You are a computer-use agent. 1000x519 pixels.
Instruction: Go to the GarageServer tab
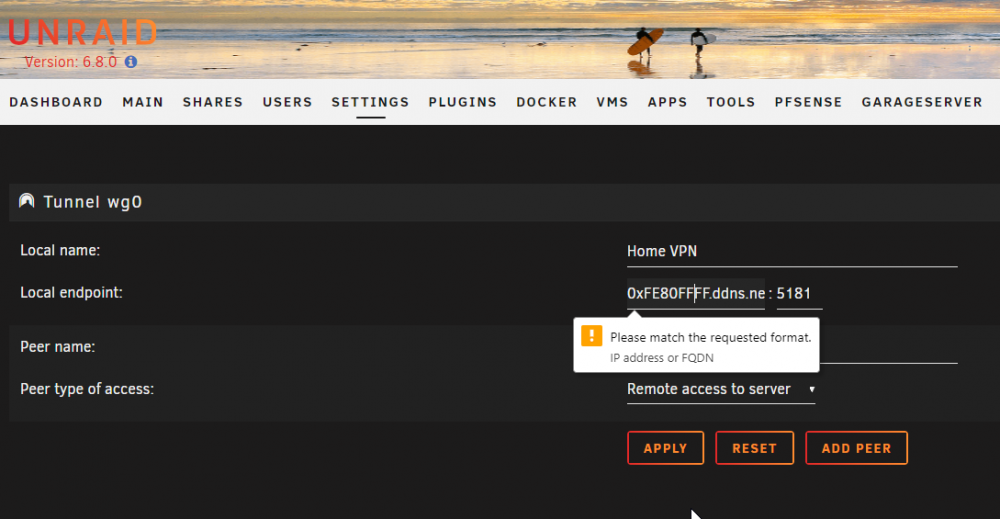pos(922,102)
